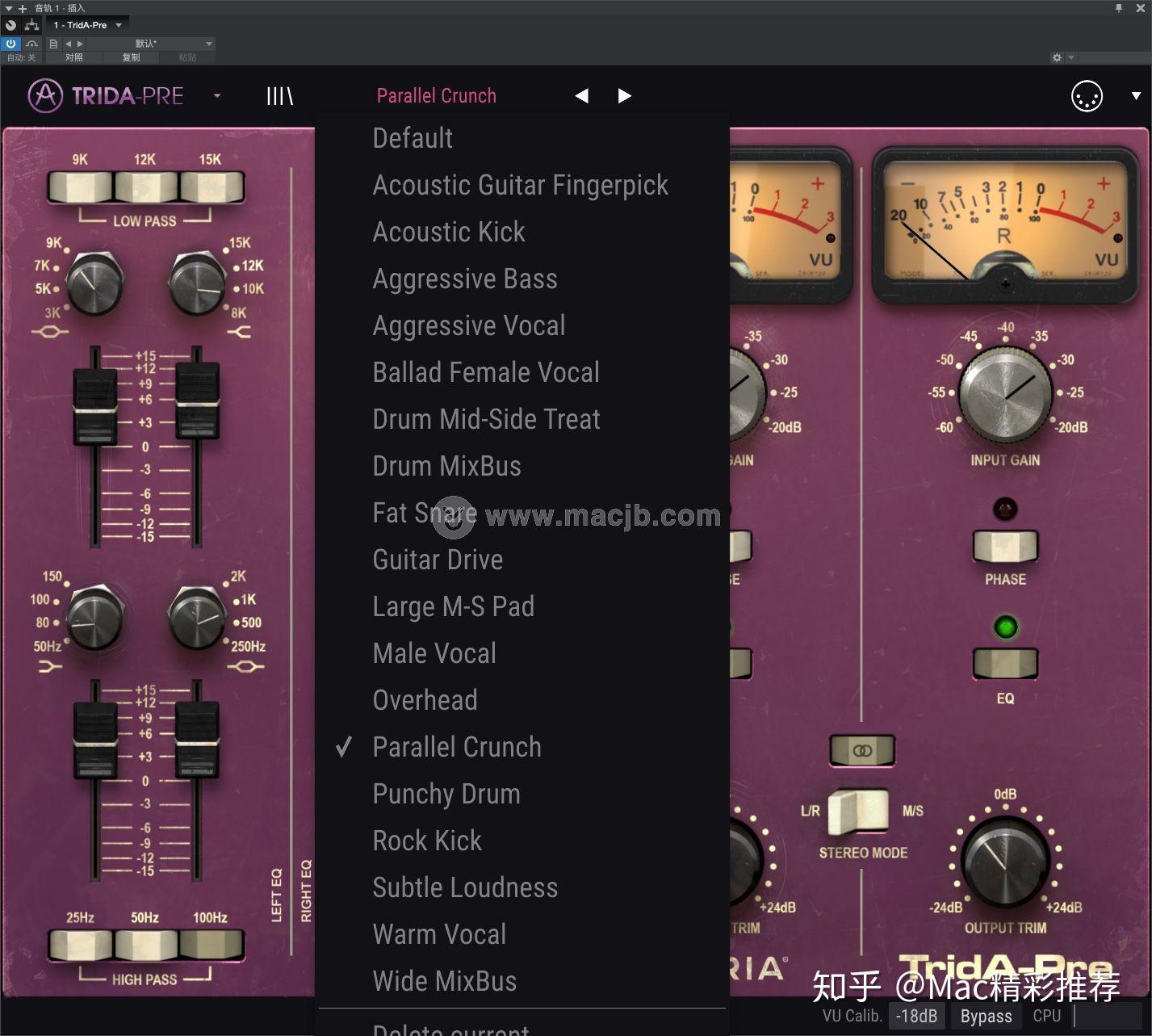1152x1036 pixels.
Task: Click the -18dB VU Calib value
Action: [x=917, y=1016]
